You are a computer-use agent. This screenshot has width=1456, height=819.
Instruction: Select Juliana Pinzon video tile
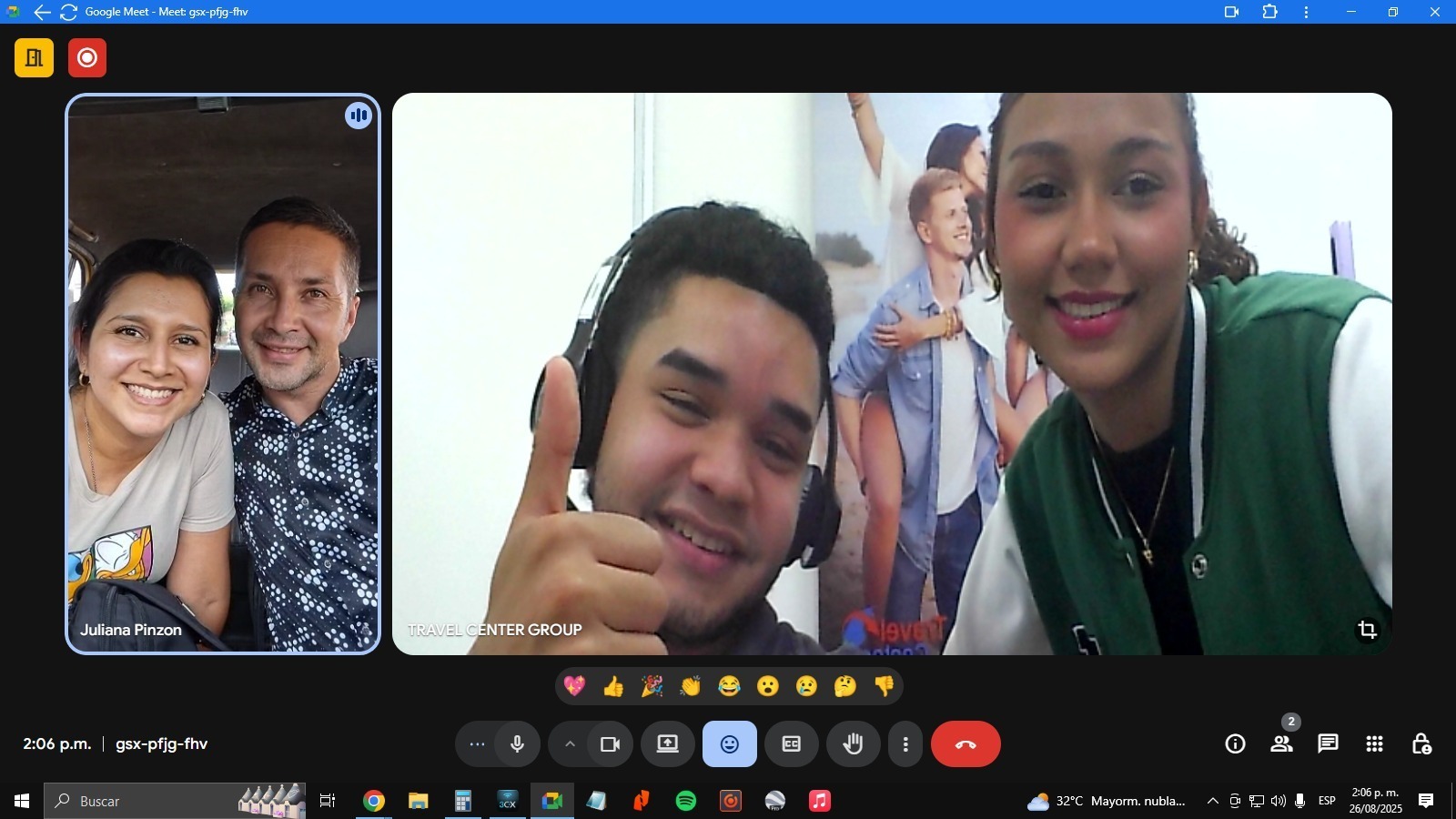[223, 373]
